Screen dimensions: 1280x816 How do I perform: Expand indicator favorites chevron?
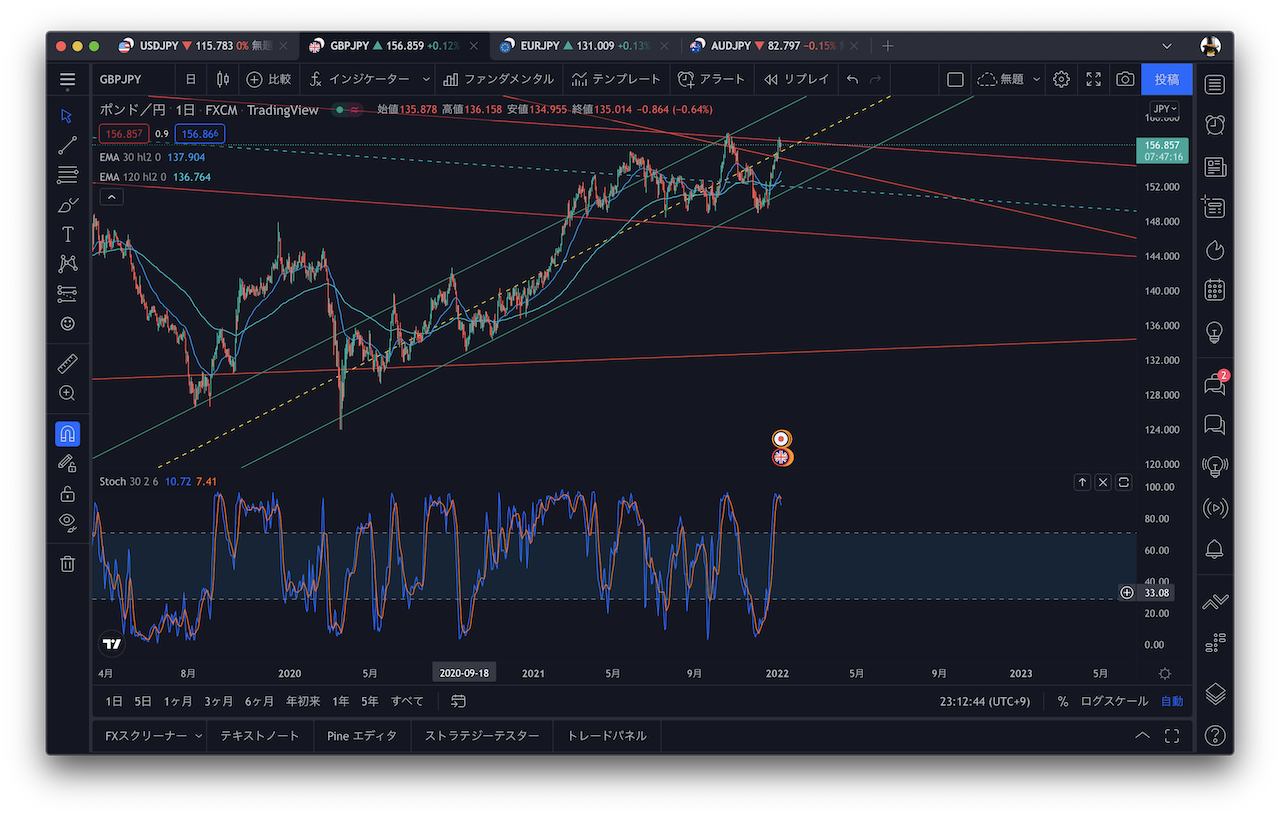(x=427, y=79)
